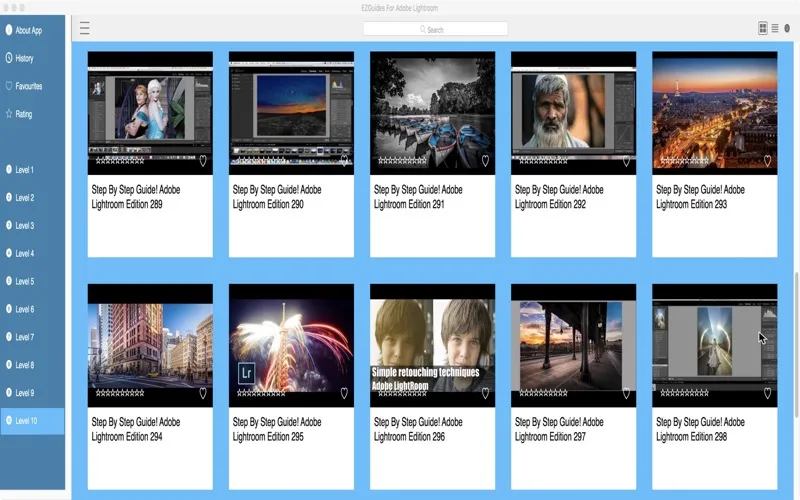Select Level 10 in the sidebar
Screen dimensions: 800x500
click(32, 421)
